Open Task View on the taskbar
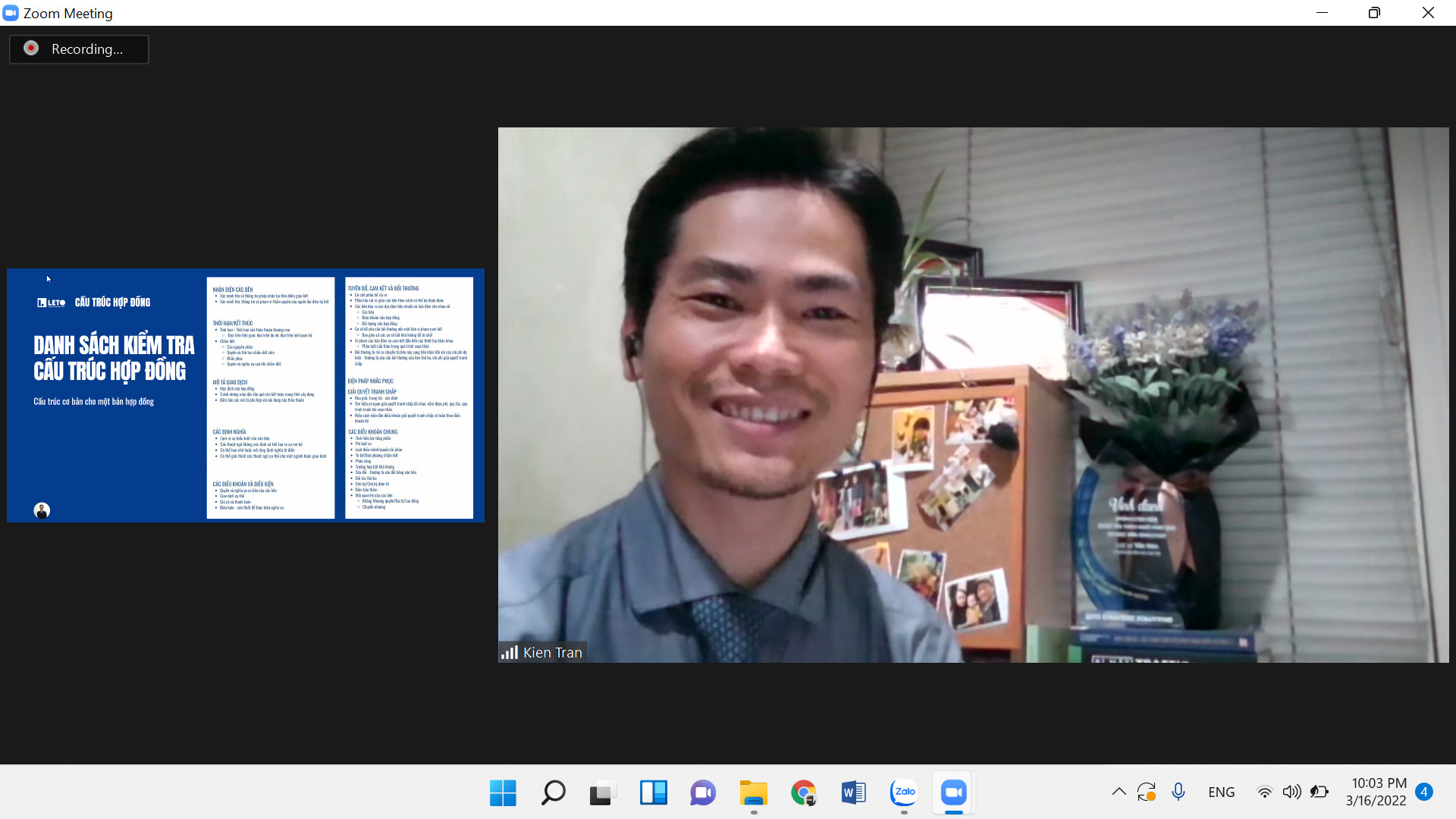1456x819 pixels. (x=603, y=793)
